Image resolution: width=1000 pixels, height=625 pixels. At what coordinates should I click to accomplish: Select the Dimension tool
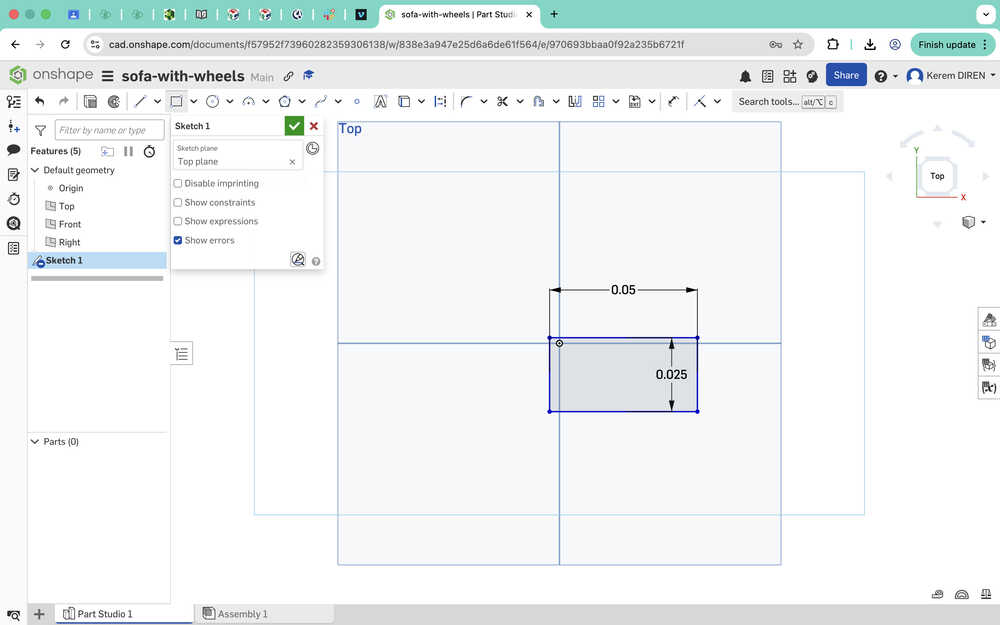(673, 101)
